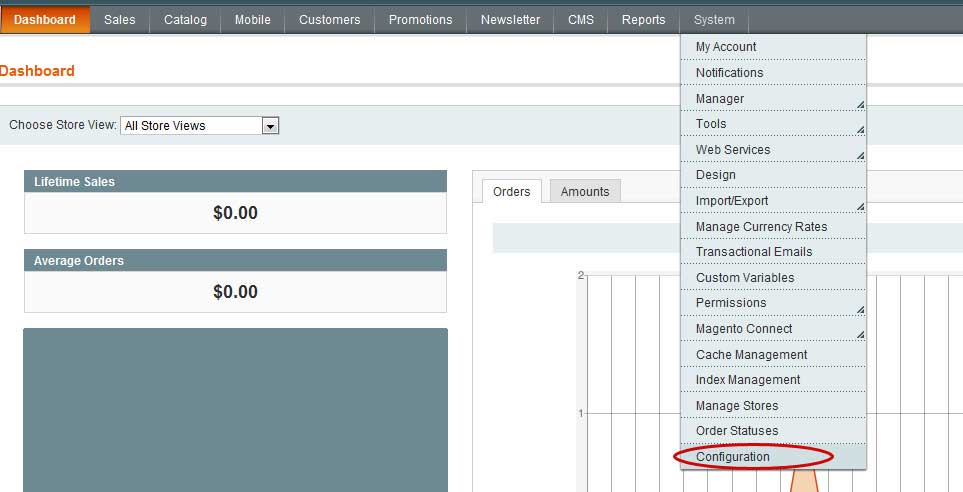Expand the Magento Connect submenu
The image size is (963, 492).
pyautogui.click(x=773, y=329)
